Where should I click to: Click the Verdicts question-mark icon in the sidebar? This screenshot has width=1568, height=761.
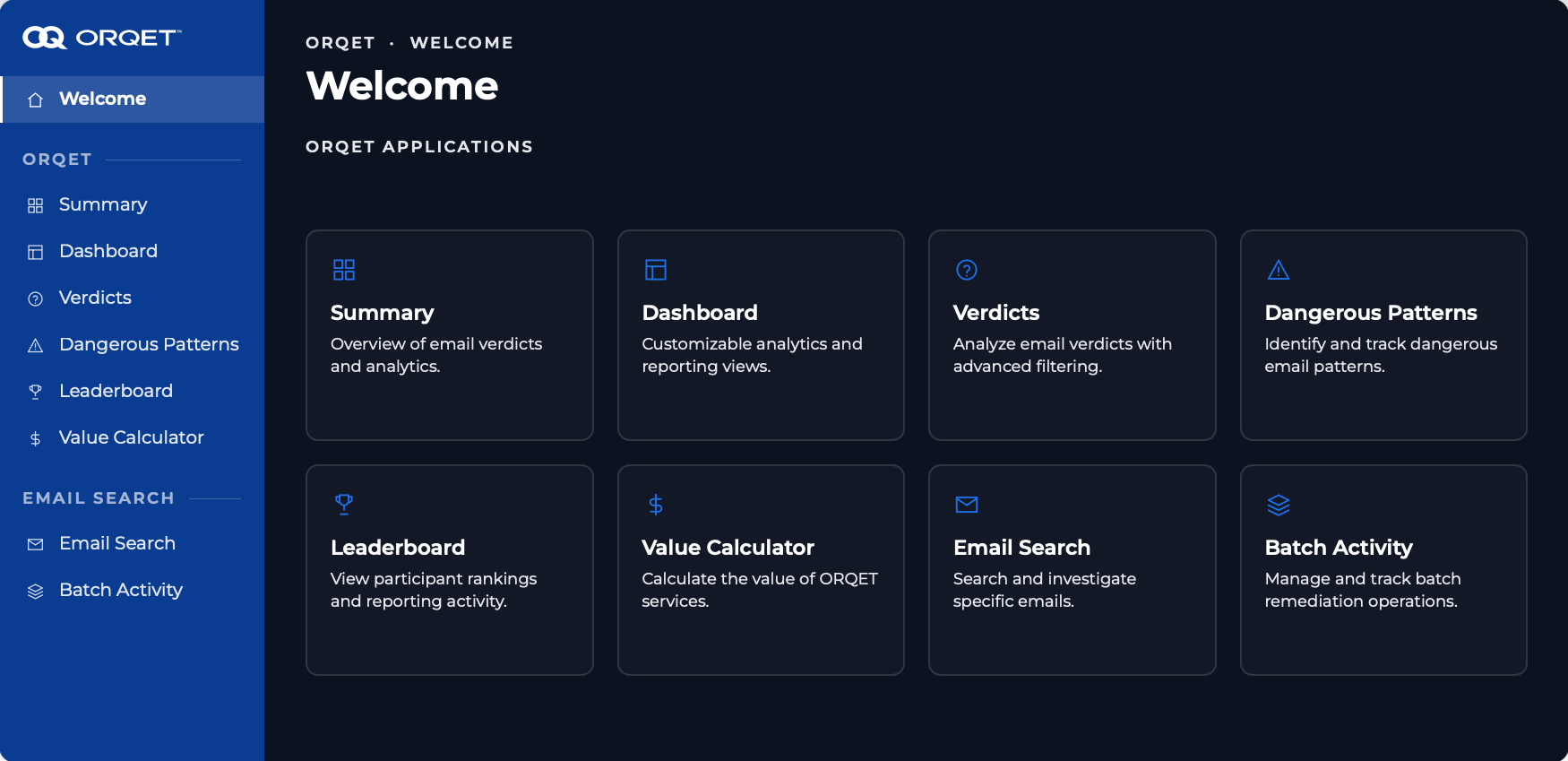[x=36, y=298]
